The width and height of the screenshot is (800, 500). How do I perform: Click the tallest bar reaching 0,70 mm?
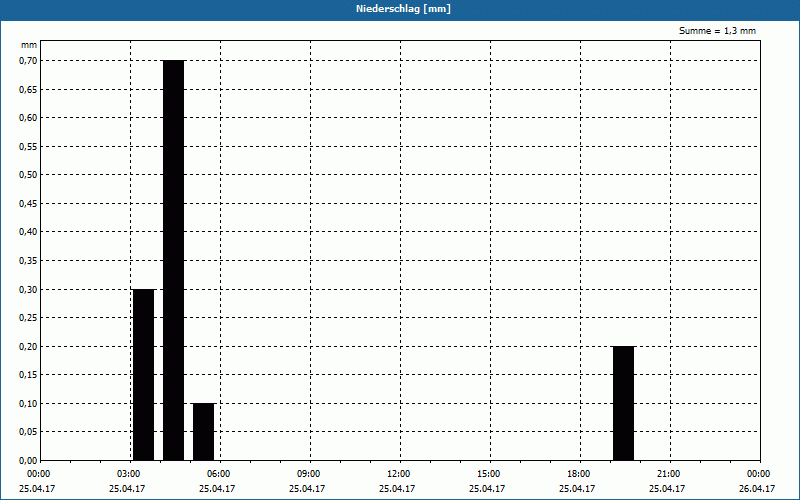[173, 260]
